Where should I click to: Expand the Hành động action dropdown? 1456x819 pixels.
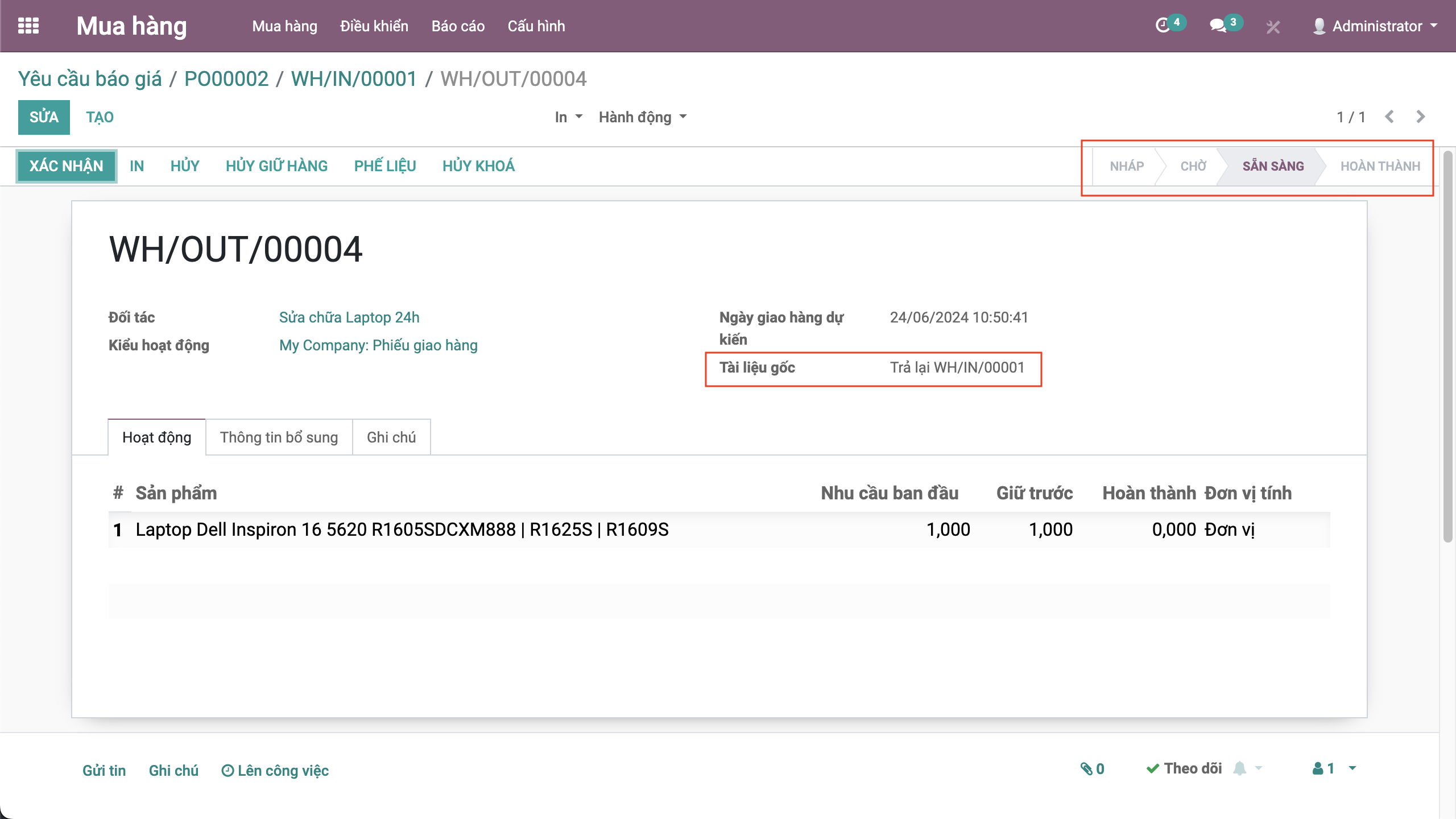[x=642, y=117]
